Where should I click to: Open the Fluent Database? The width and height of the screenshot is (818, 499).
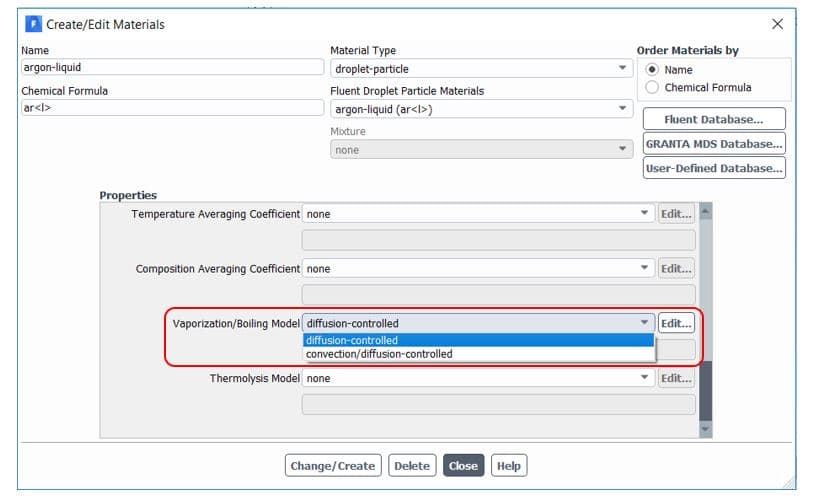(x=713, y=120)
